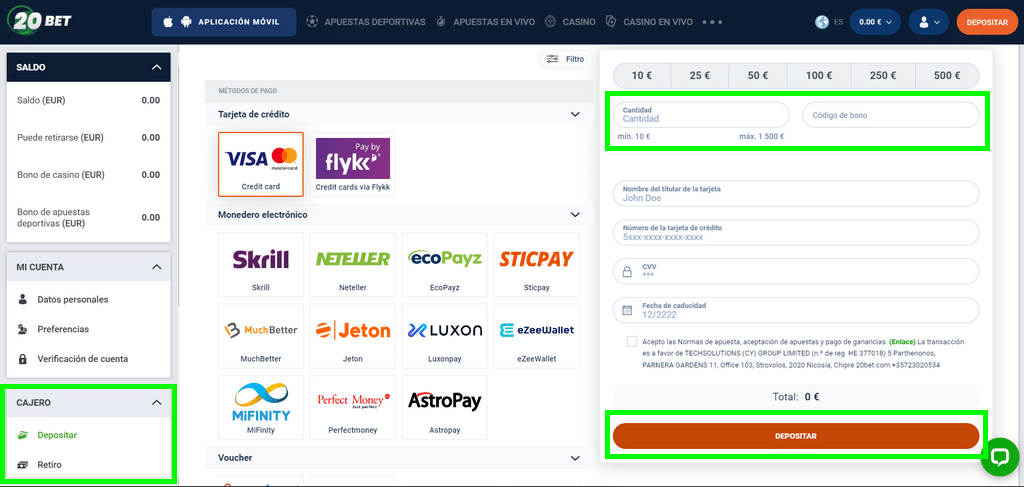The image size is (1024, 487).
Task: Click the 20BET logo
Action: 41,21
